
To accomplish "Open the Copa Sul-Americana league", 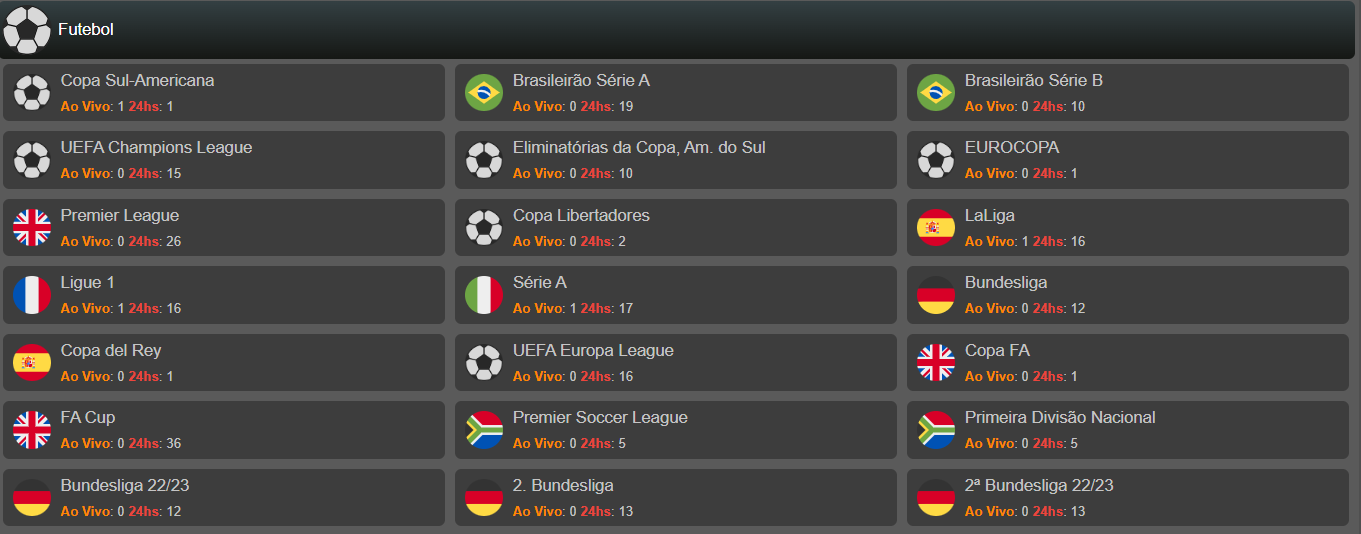I will click(x=224, y=93).
